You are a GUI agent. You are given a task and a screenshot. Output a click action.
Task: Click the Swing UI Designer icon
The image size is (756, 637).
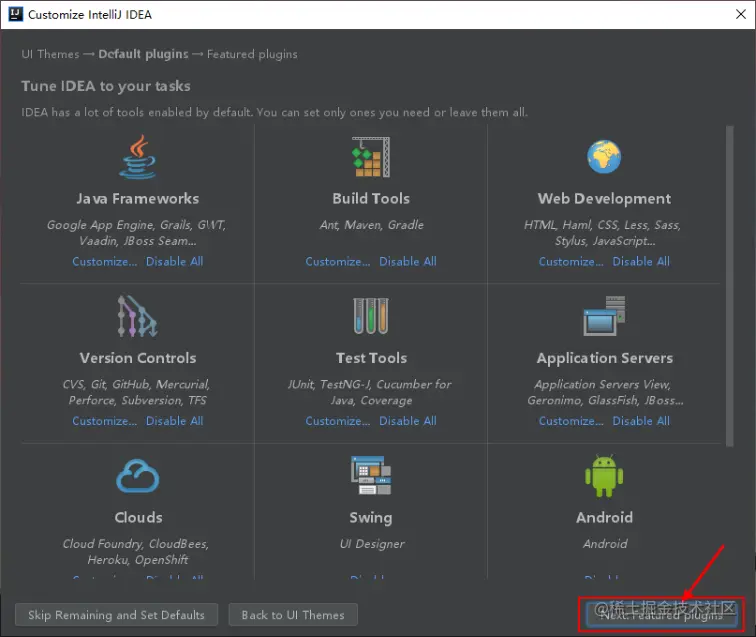[371, 475]
